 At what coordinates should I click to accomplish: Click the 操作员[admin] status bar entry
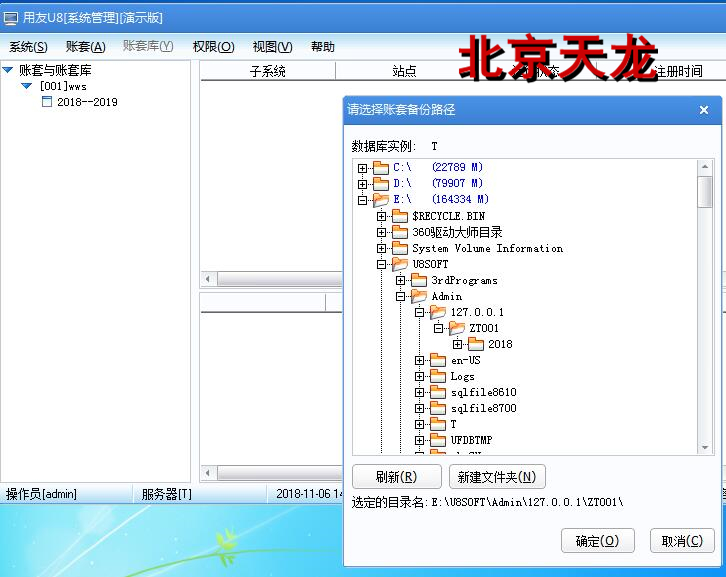(42, 494)
